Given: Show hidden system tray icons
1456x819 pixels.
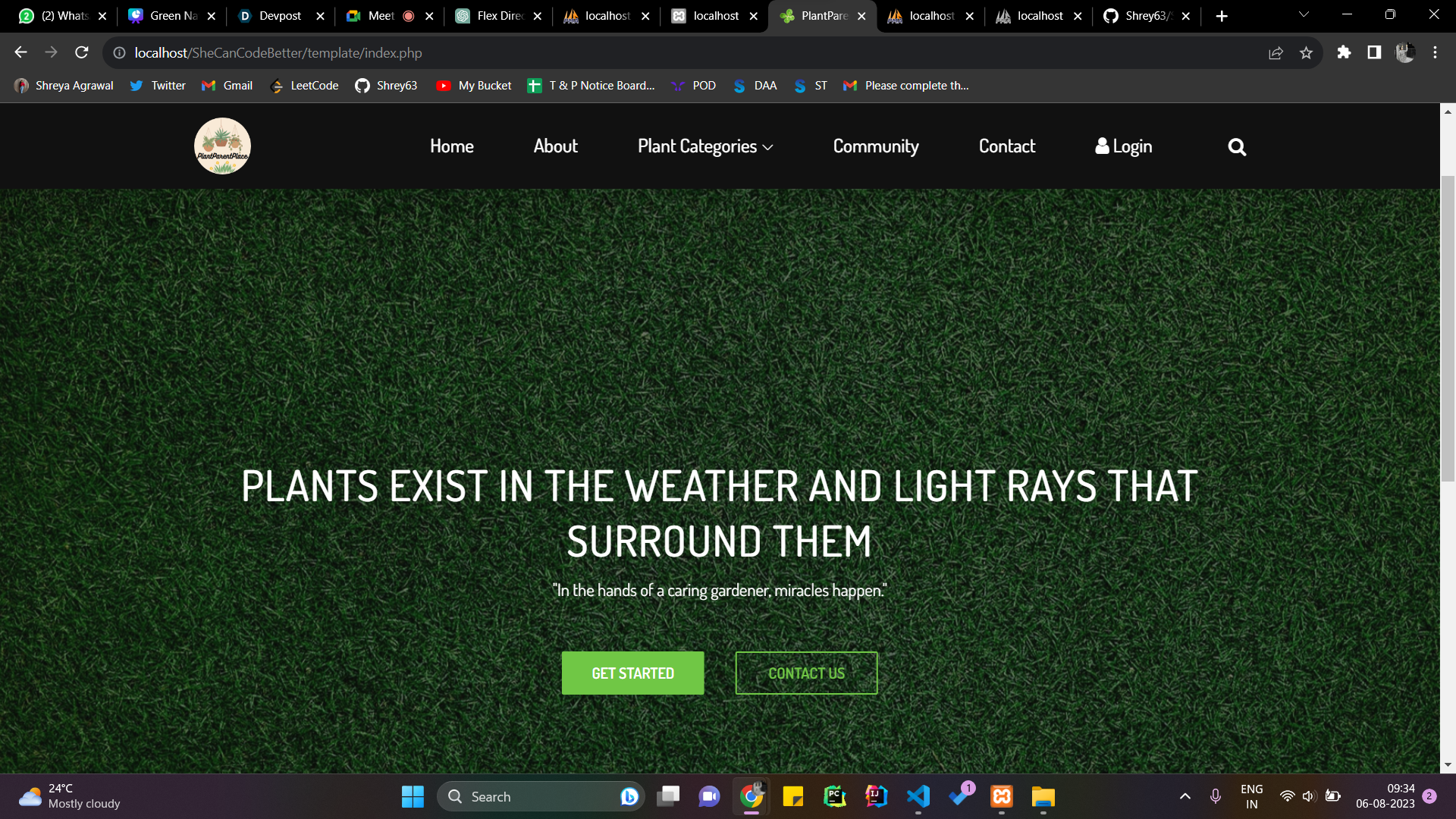Looking at the screenshot, I should point(1185,796).
